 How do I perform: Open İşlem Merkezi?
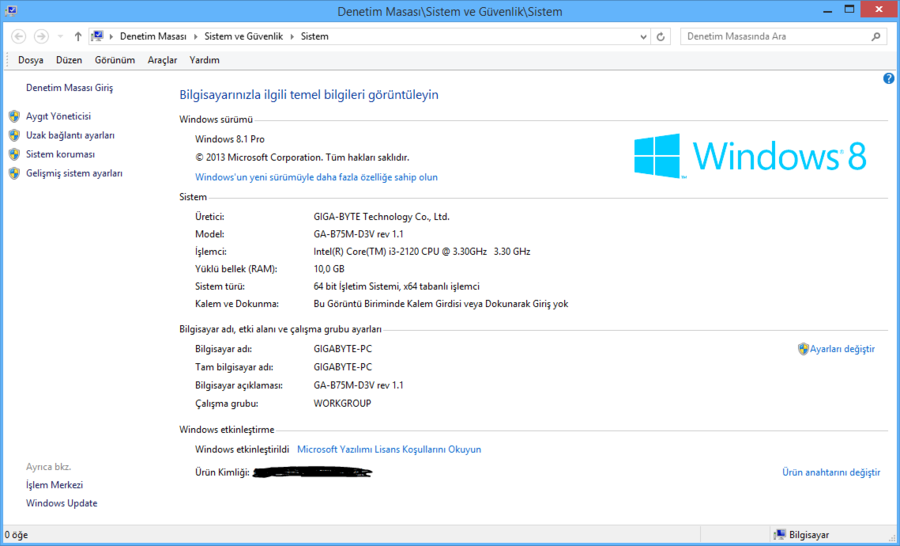[55, 485]
